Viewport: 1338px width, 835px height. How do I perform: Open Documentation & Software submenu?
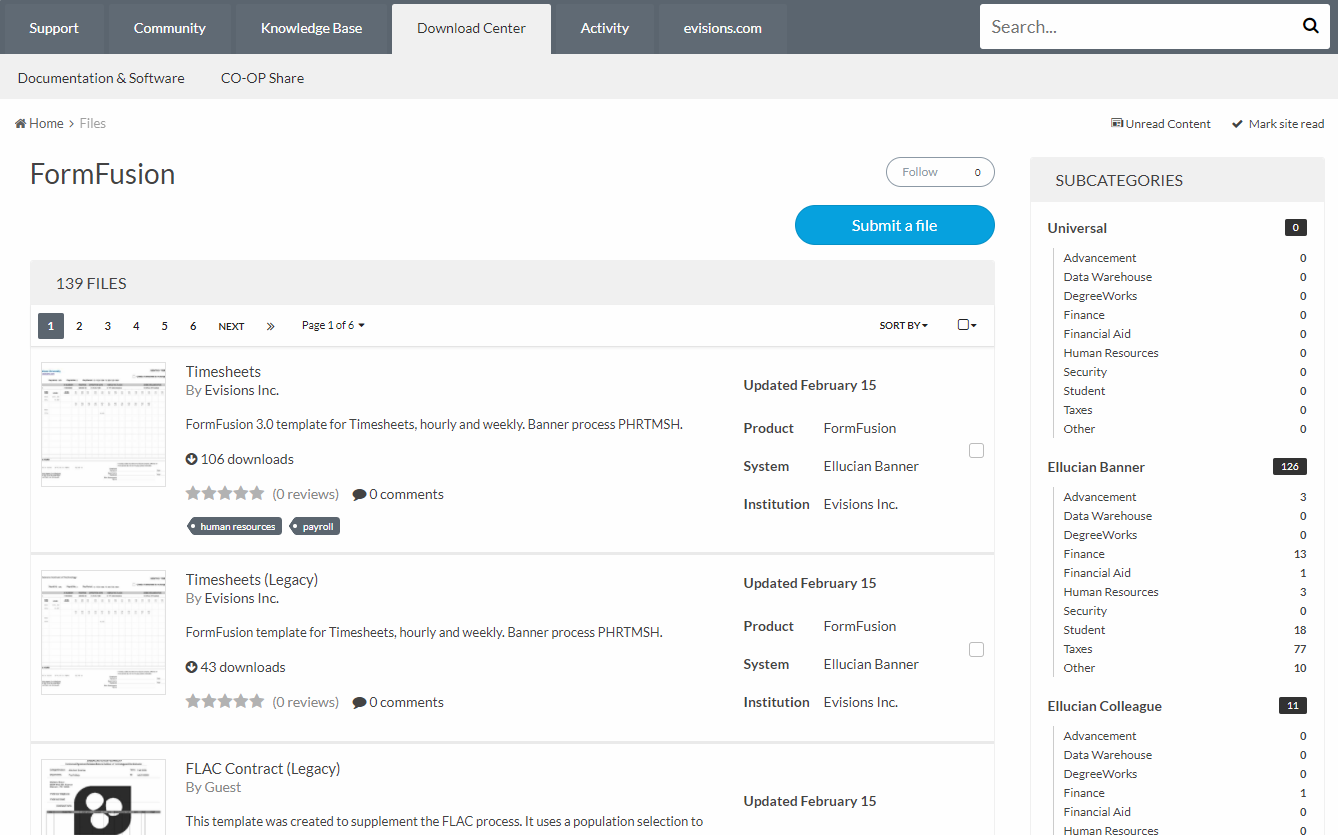click(101, 78)
